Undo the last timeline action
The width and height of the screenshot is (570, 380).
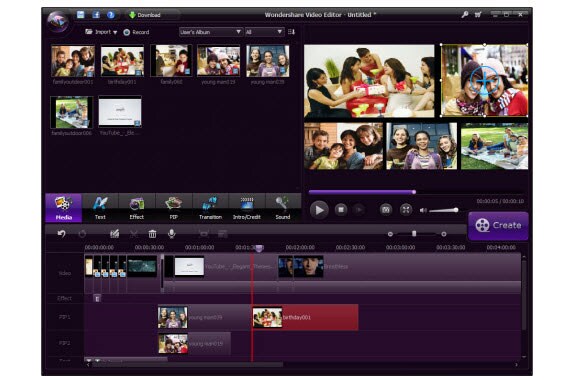[x=62, y=234]
